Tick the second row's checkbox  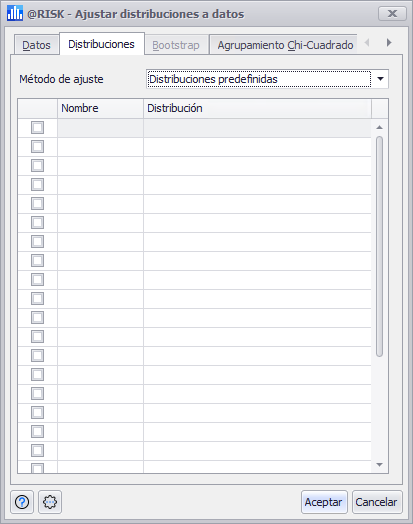click(x=37, y=146)
